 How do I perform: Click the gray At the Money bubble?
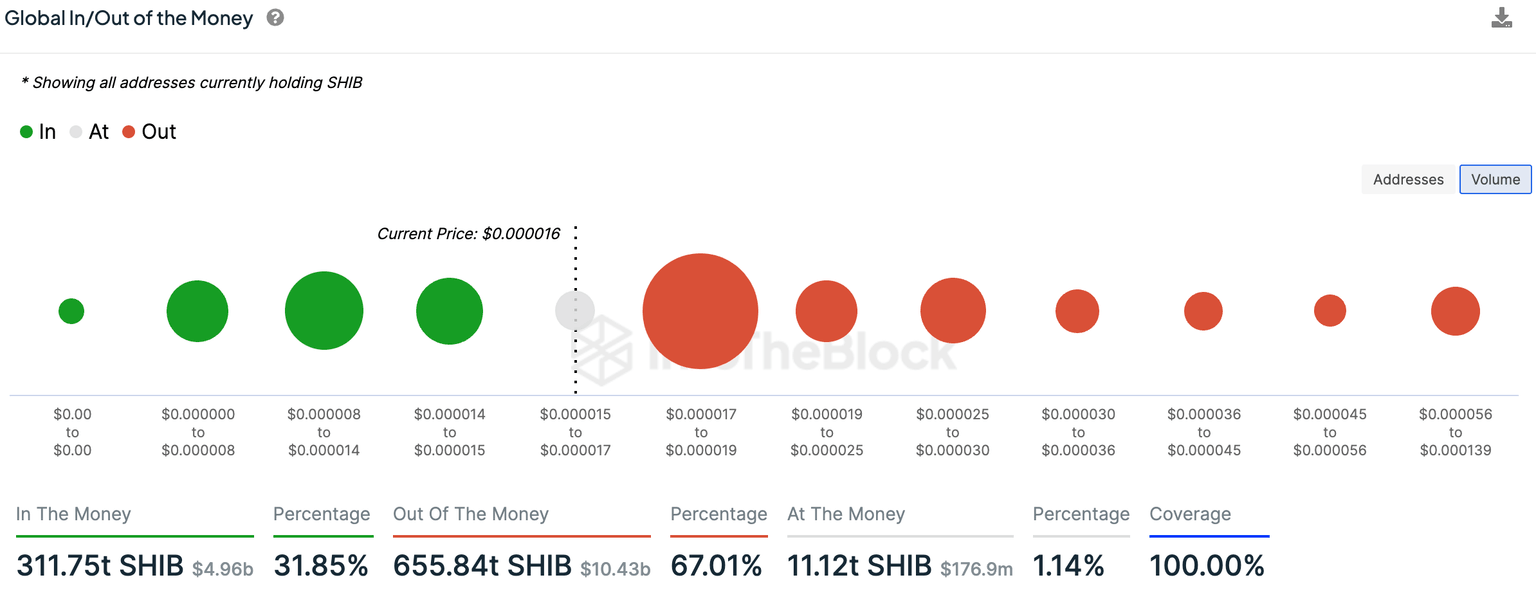(x=575, y=310)
